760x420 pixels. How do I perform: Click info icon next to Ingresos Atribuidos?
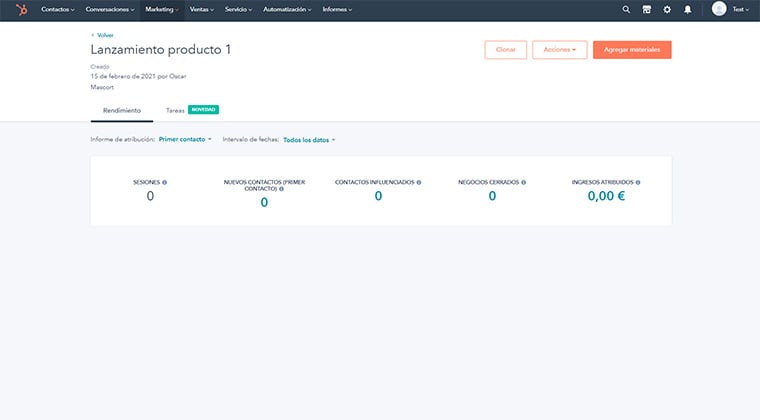pos(638,183)
